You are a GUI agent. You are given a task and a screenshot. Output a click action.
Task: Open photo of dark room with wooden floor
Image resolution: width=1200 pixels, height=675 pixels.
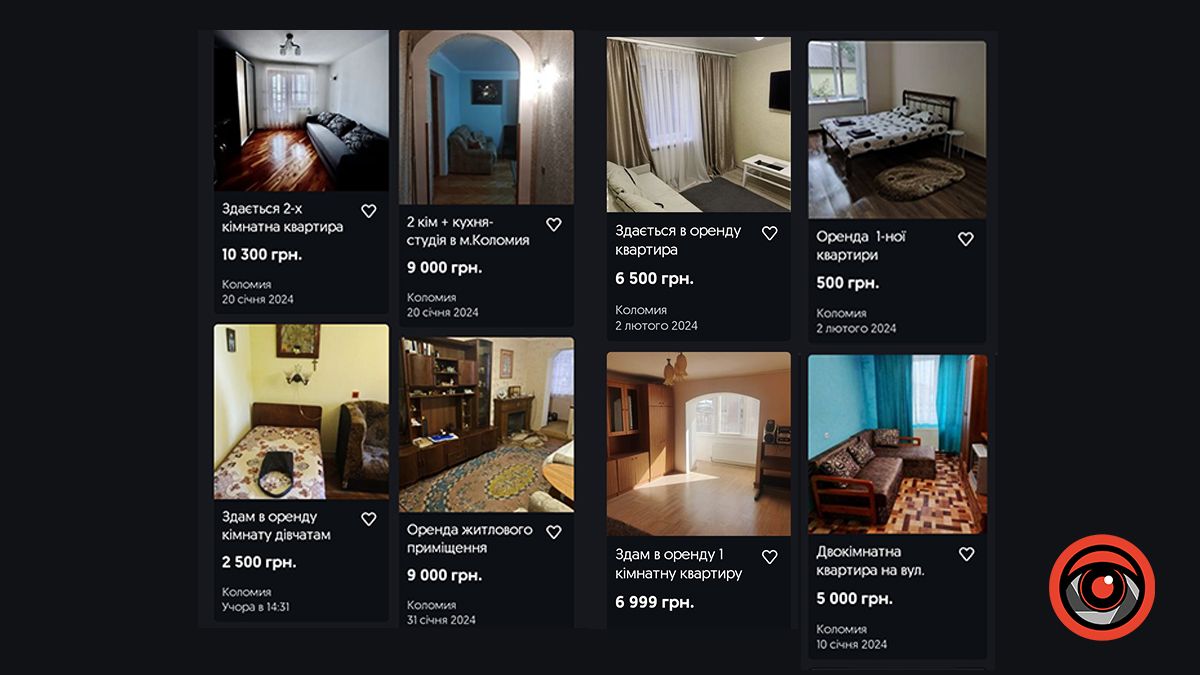301,110
